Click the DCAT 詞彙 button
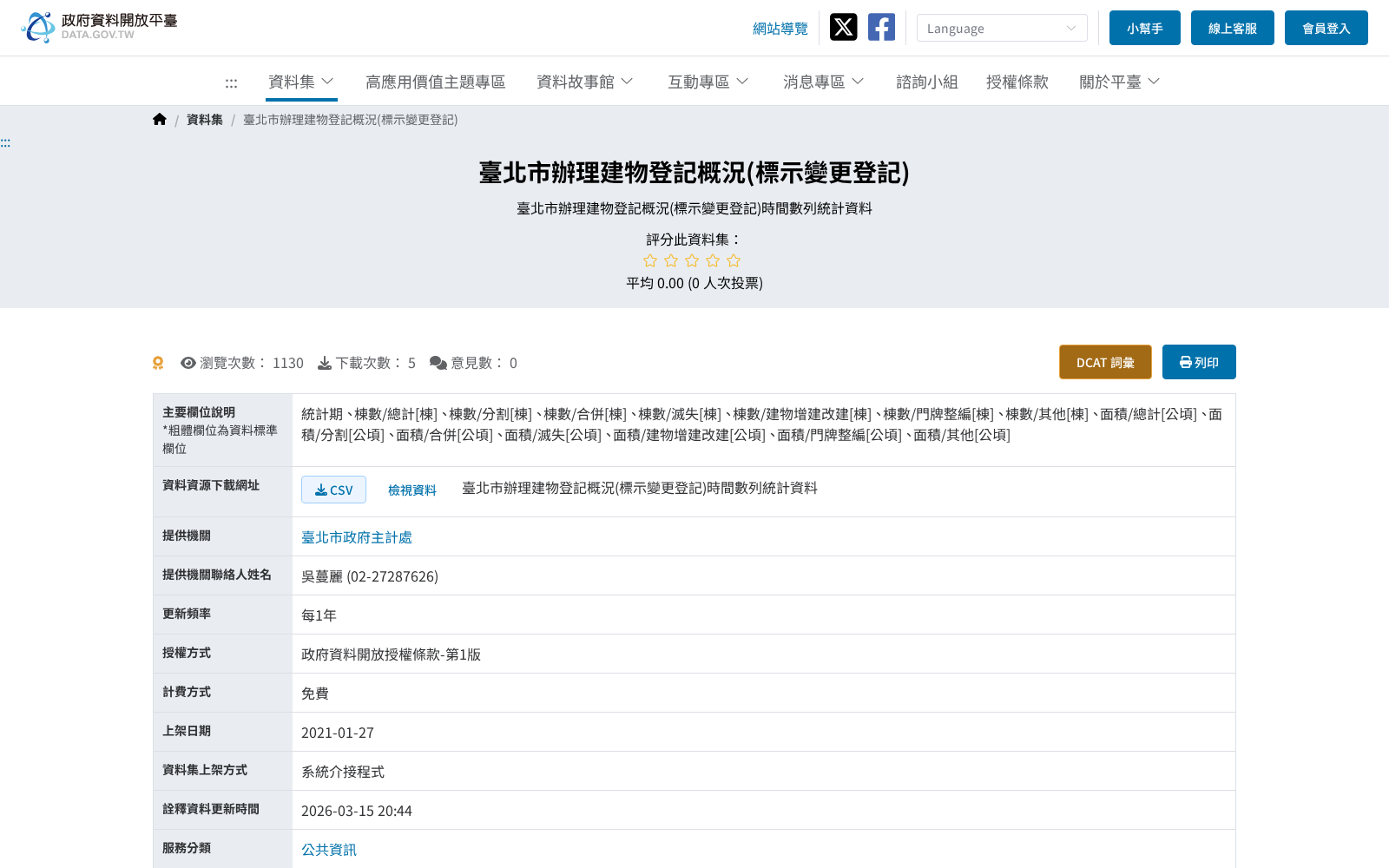Screen dimensions: 1389x868 coord(1105,362)
